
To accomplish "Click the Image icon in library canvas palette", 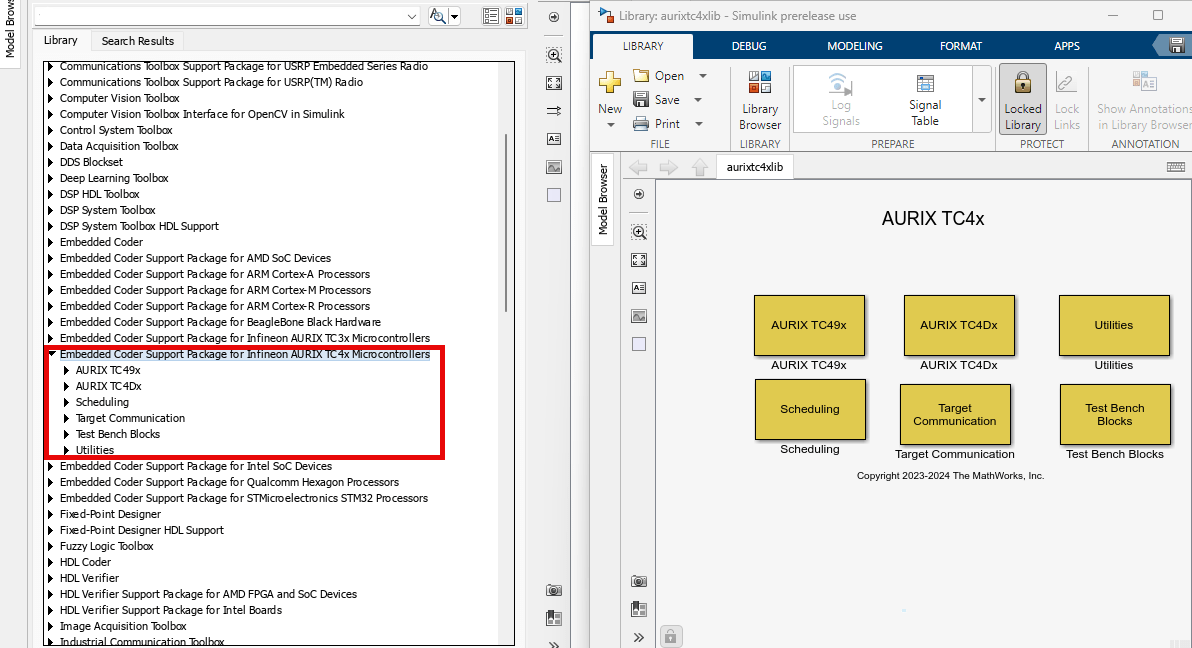I will click(x=639, y=316).
